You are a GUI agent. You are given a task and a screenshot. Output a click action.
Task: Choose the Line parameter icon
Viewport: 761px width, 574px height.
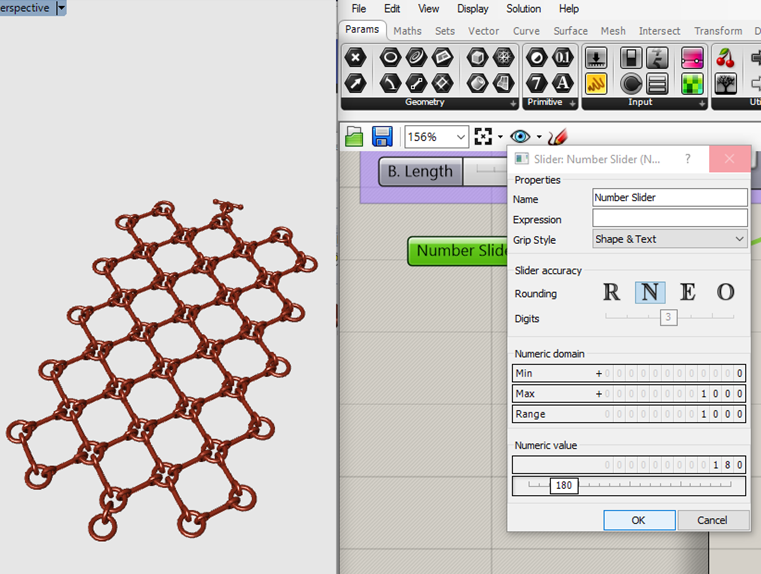(x=416, y=83)
